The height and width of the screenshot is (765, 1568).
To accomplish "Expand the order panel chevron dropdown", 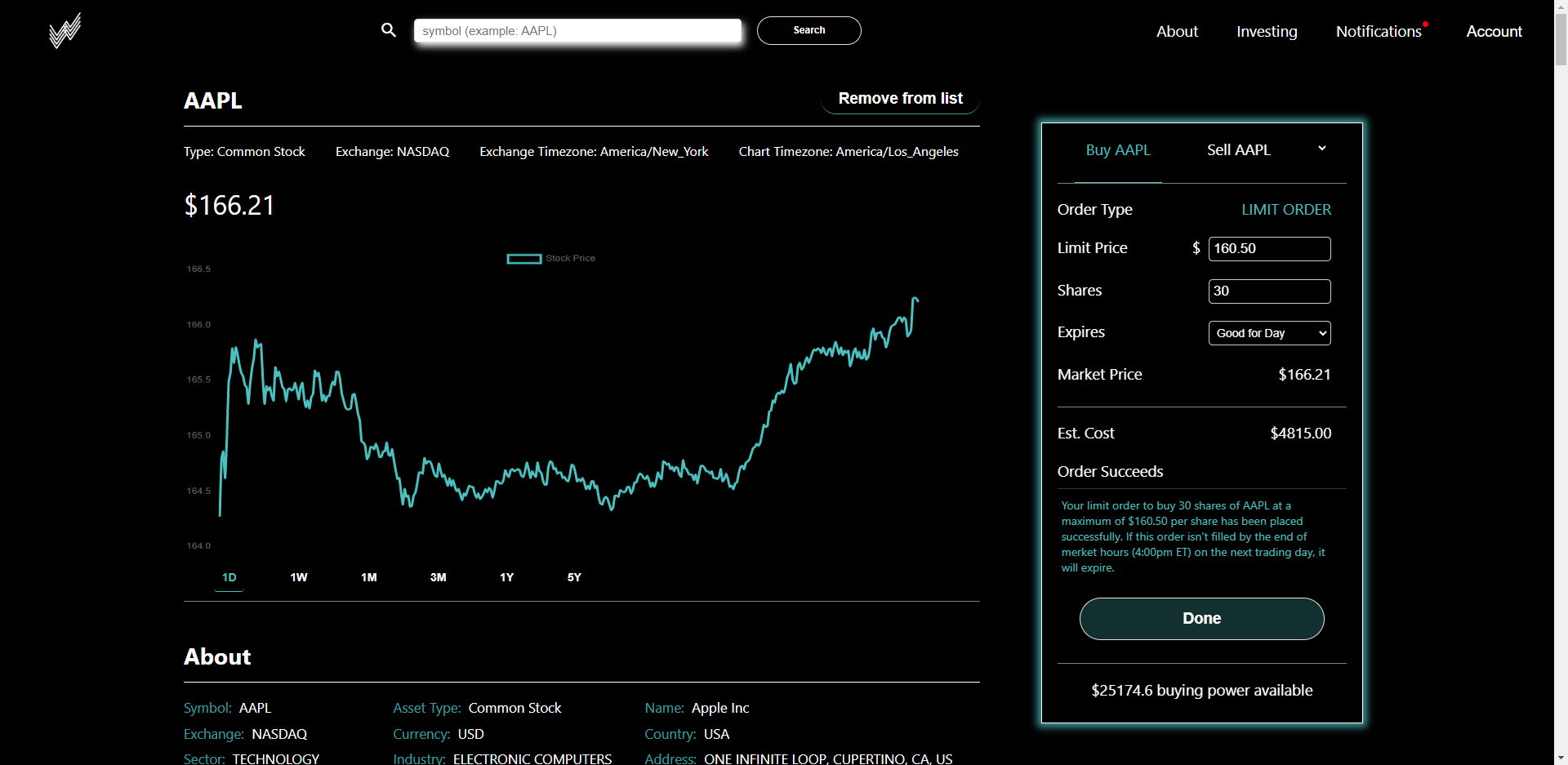I will tap(1321, 149).
